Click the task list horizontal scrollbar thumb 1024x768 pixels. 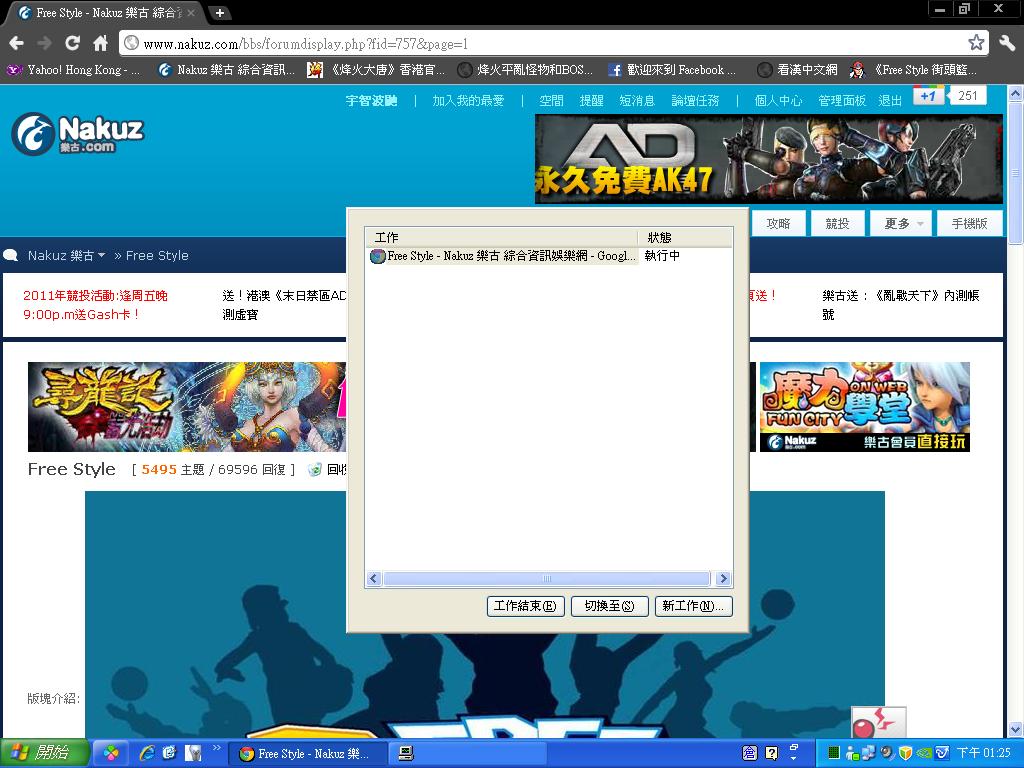(x=547, y=578)
